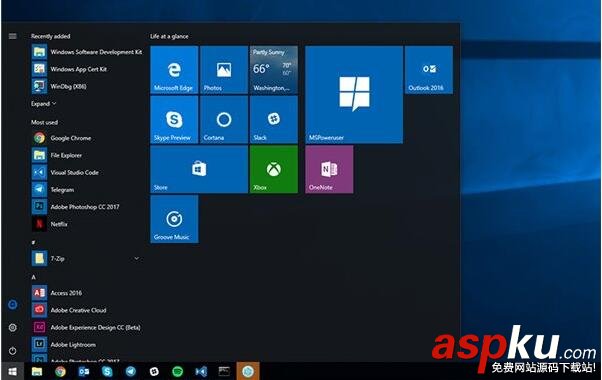The image size is (602, 380).
Task: Open Telegram from Most used list
Action: click(x=86, y=190)
